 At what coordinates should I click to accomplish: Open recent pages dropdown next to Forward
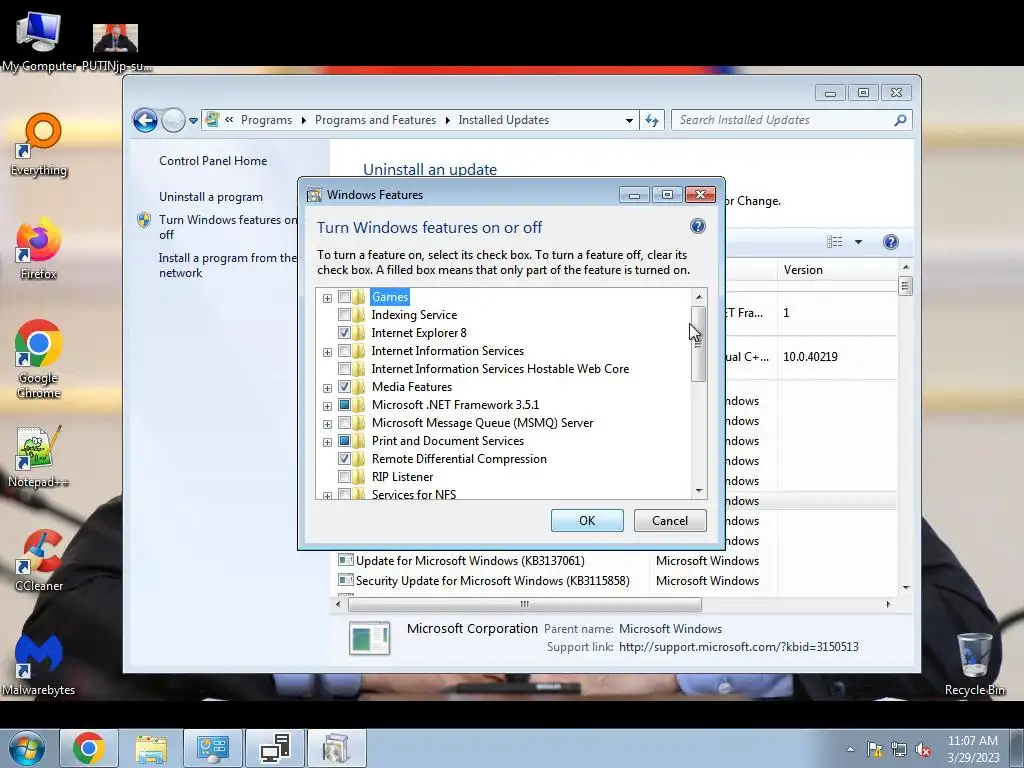(193, 121)
